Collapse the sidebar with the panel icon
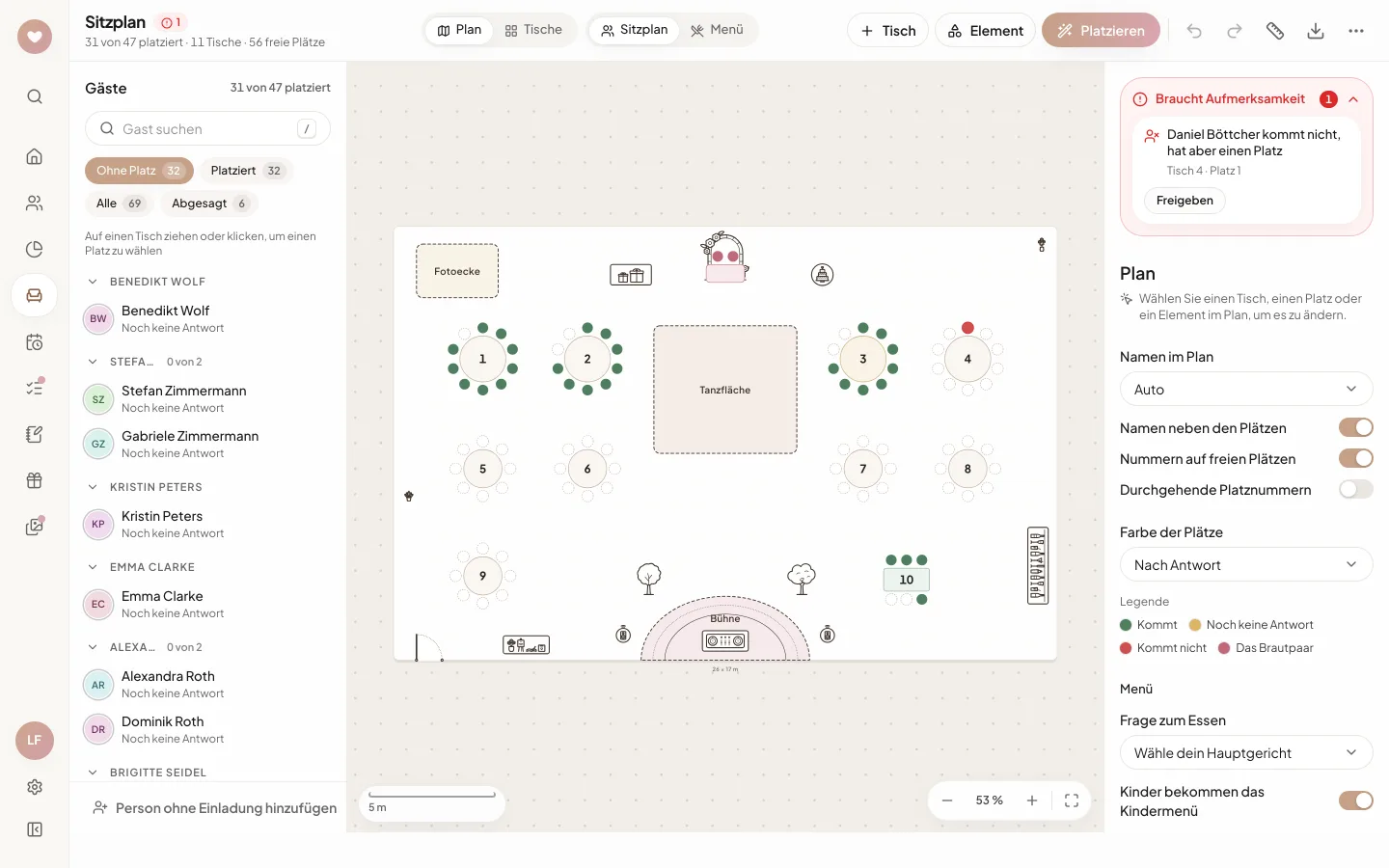The height and width of the screenshot is (868, 1389). pyautogui.click(x=35, y=829)
